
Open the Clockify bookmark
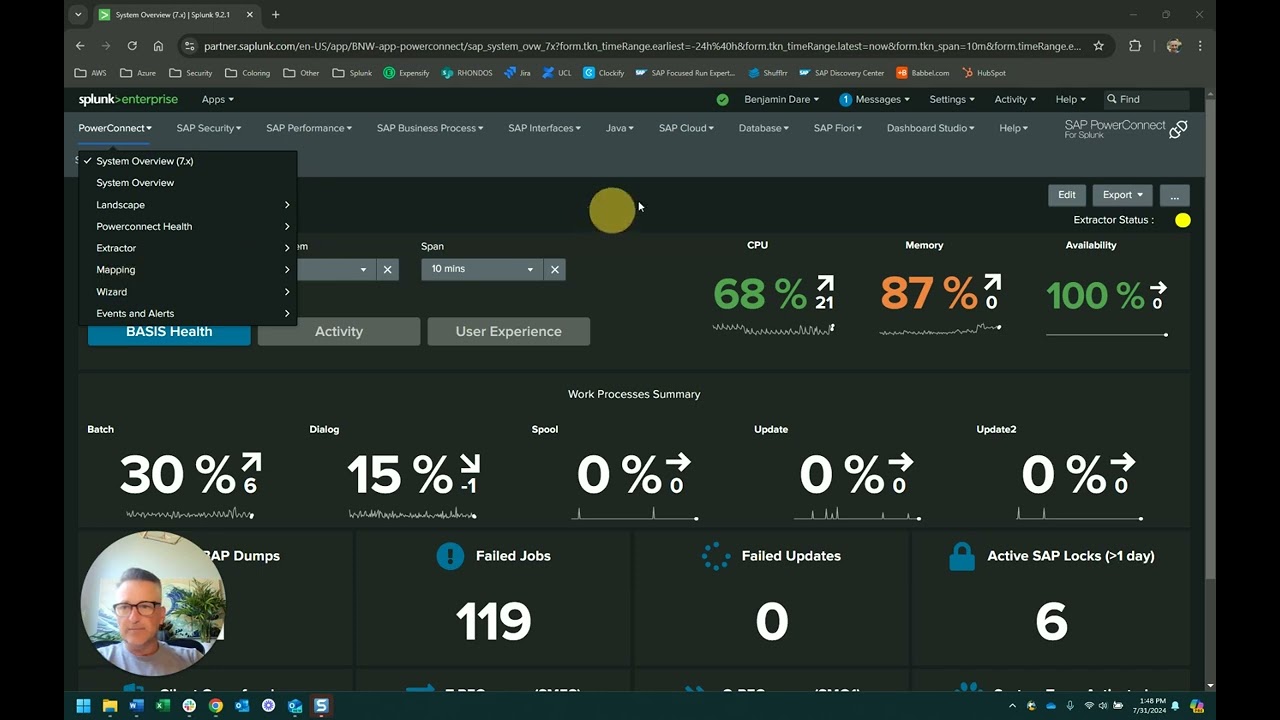pyautogui.click(x=604, y=73)
